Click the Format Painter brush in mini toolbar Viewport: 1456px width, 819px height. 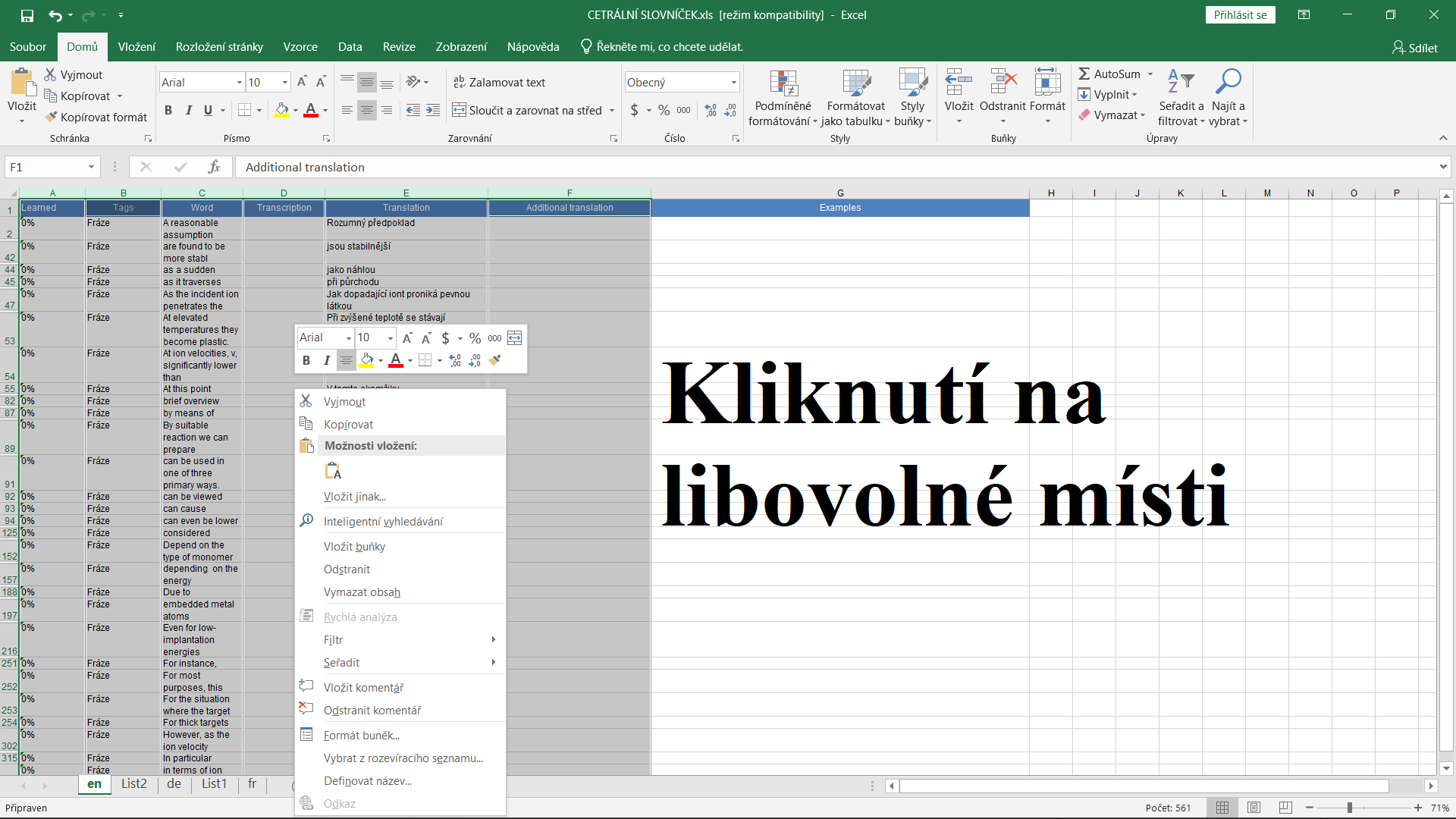[x=495, y=360]
